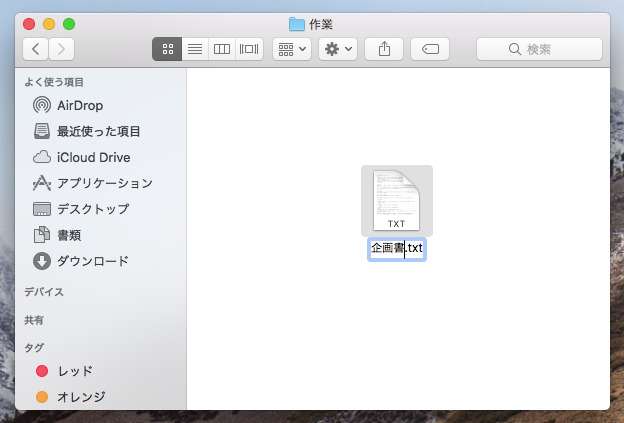
Task: Select the オレンジ tag label
Action: 81,397
